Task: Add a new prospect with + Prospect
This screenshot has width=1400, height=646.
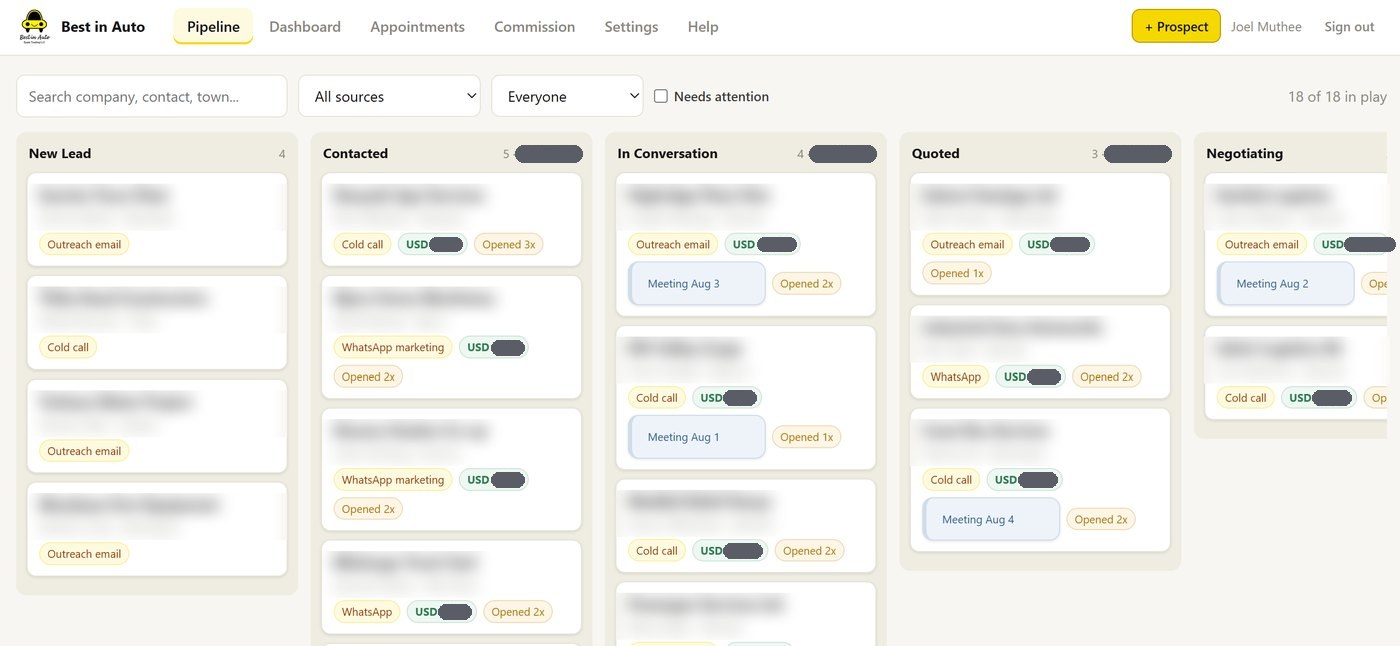Action: (1176, 27)
